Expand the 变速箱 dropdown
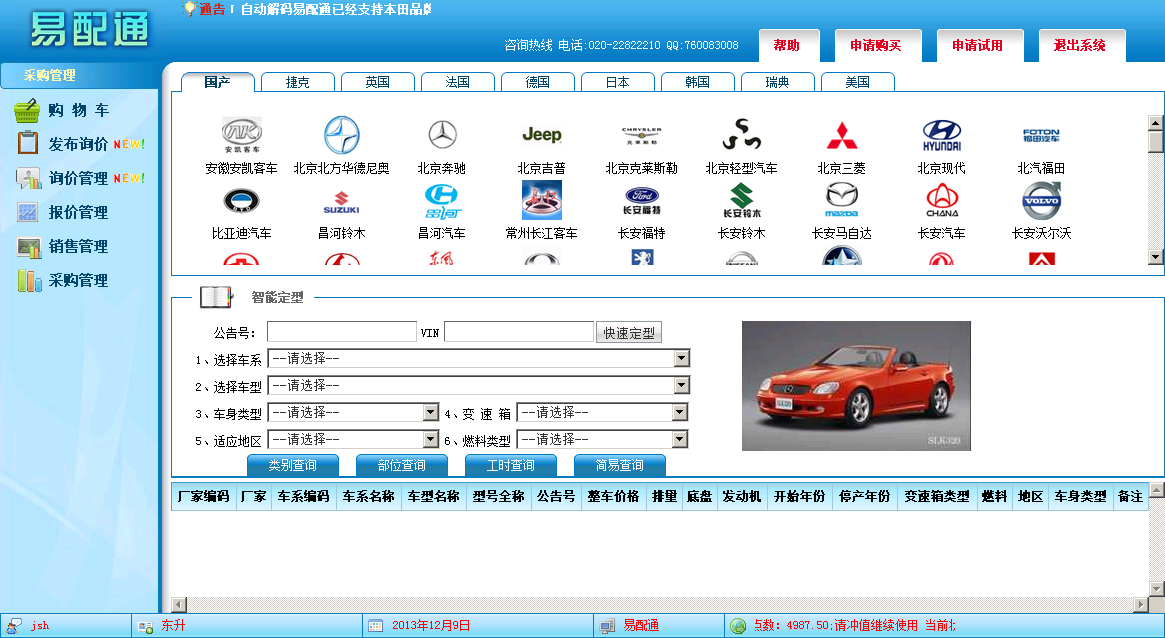The width and height of the screenshot is (1165, 638). (x=603, y=412)
